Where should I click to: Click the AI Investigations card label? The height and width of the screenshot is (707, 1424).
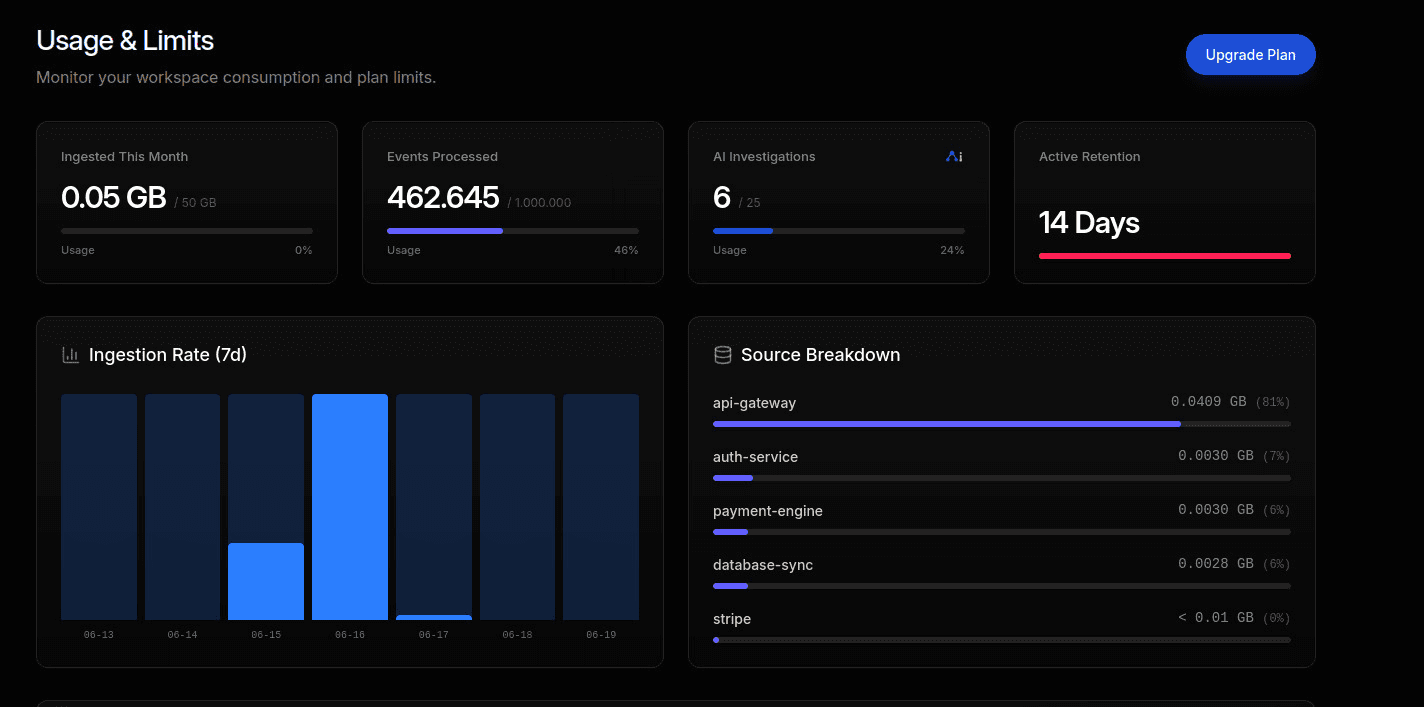[x=764, y=157]
